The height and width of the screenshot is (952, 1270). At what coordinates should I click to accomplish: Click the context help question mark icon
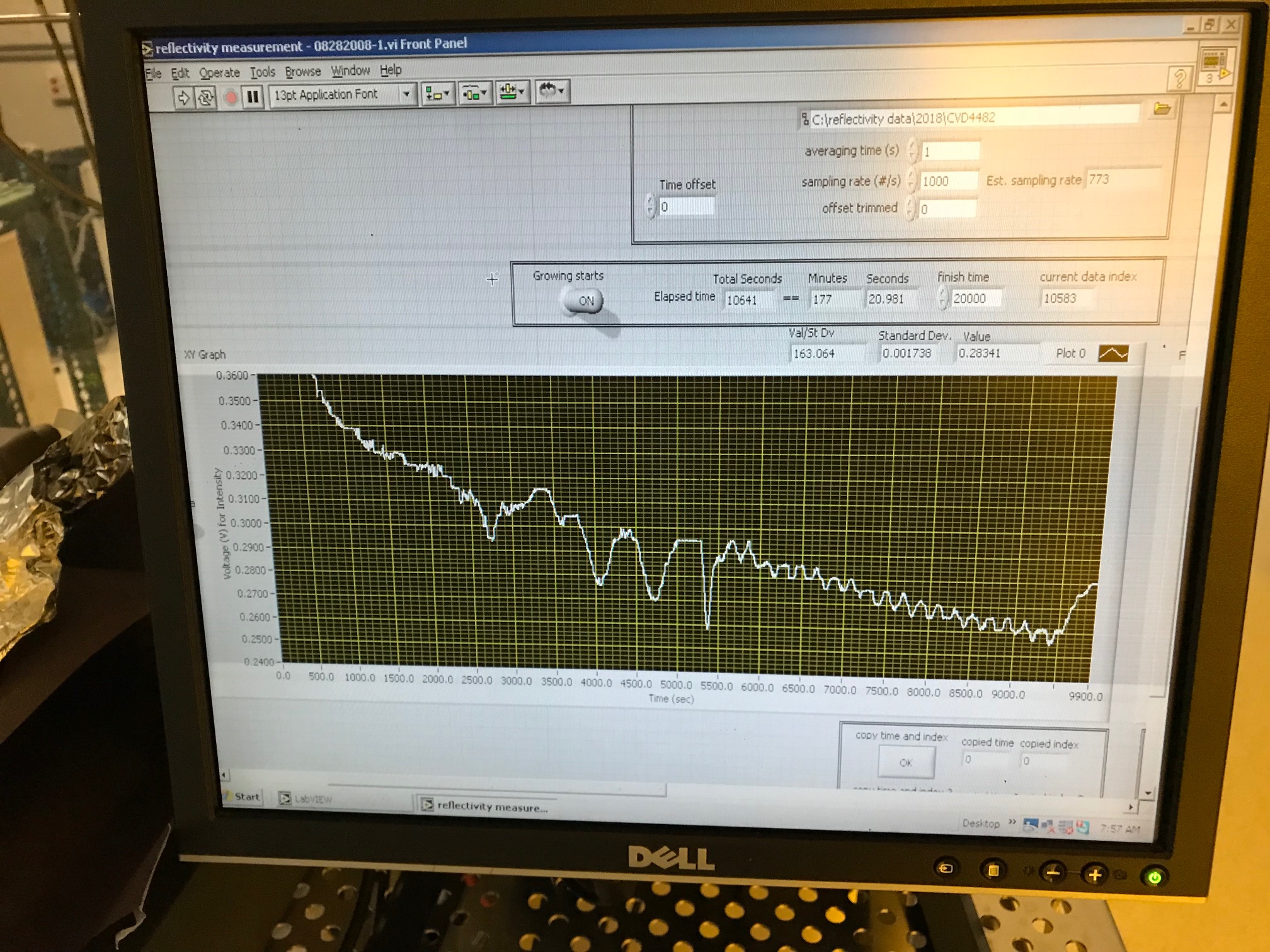click(x=1179, y=79)
